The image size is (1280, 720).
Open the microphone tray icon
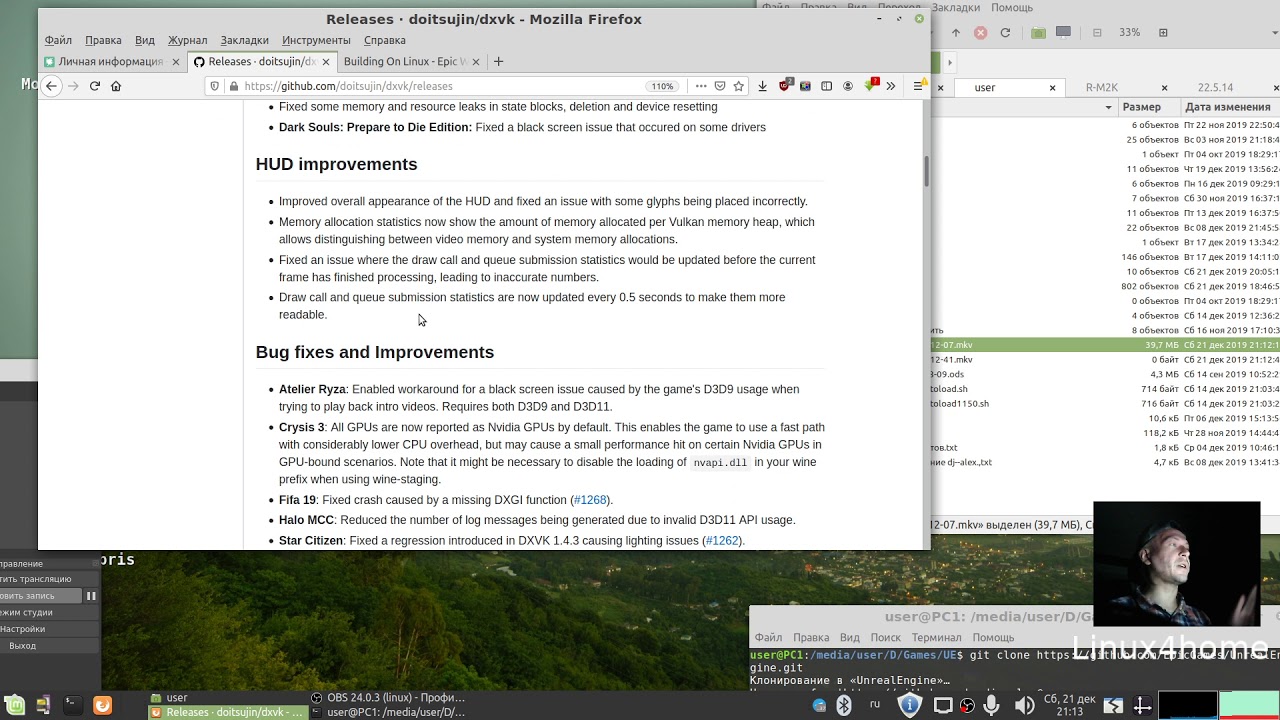(x=991, y=705)
